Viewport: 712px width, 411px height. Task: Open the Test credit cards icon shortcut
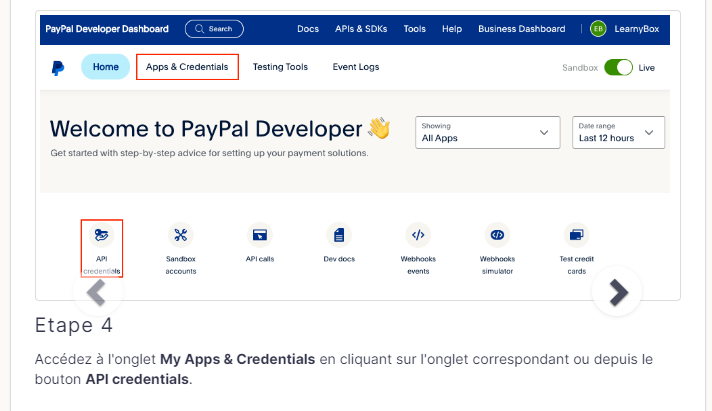[x=577, y=235]
